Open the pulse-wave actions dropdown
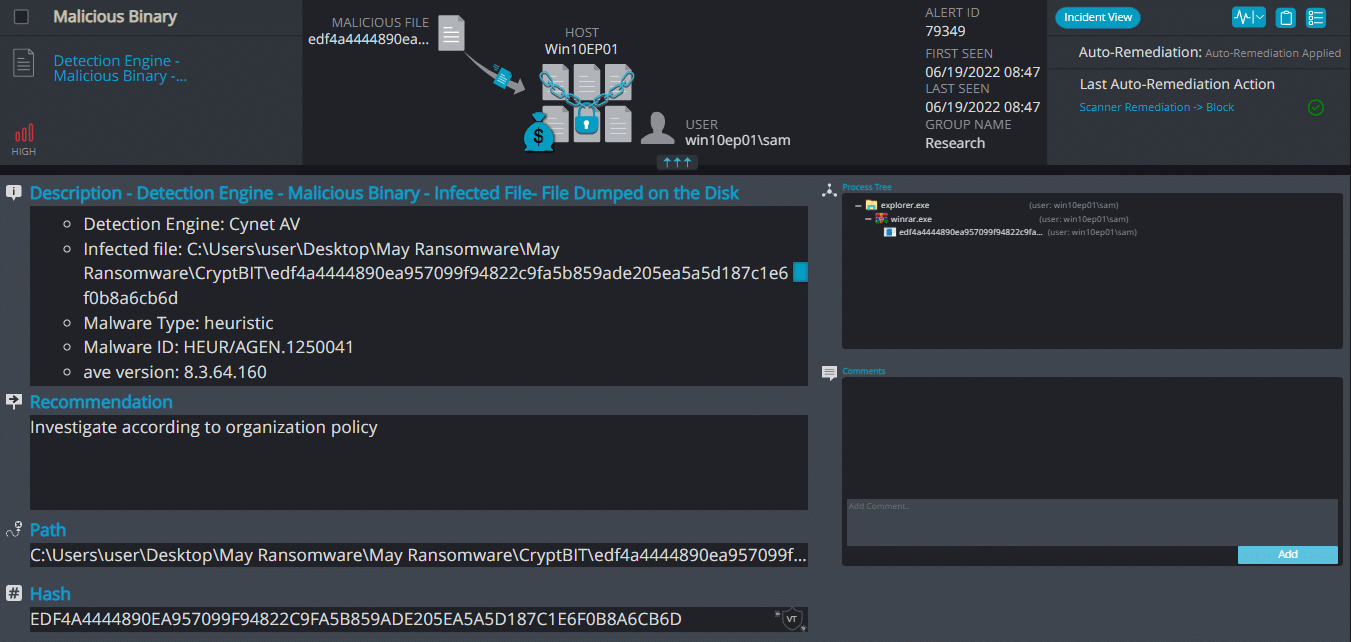This screenshot has width=1351, height=642. [x=1249, y=17]
